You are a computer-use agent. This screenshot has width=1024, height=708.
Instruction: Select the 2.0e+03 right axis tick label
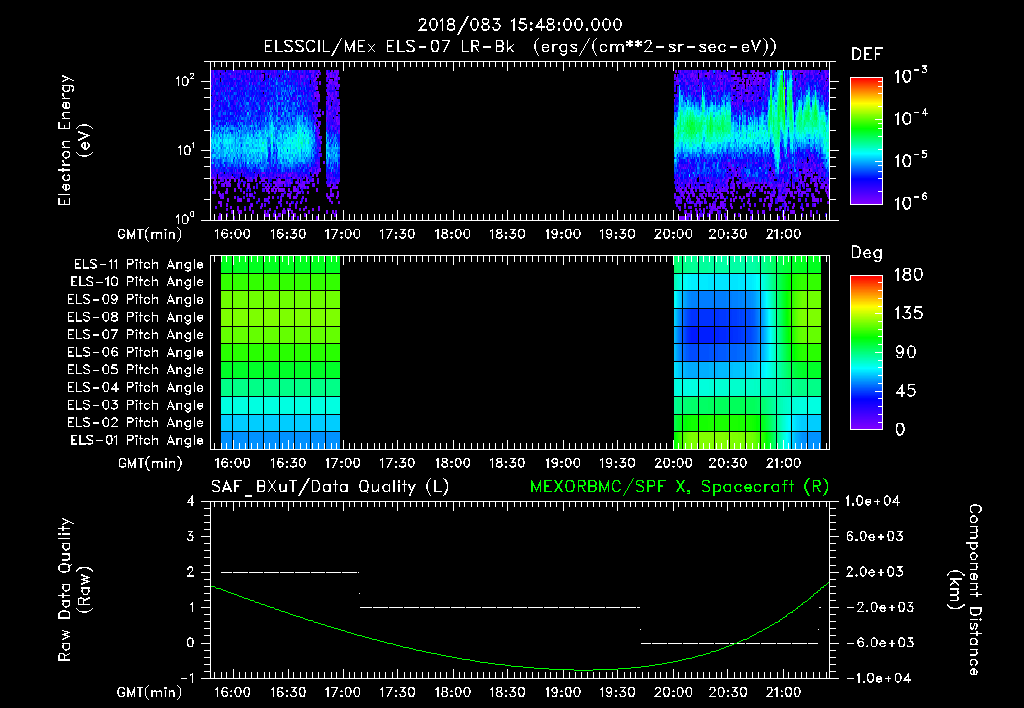(875, 571)
